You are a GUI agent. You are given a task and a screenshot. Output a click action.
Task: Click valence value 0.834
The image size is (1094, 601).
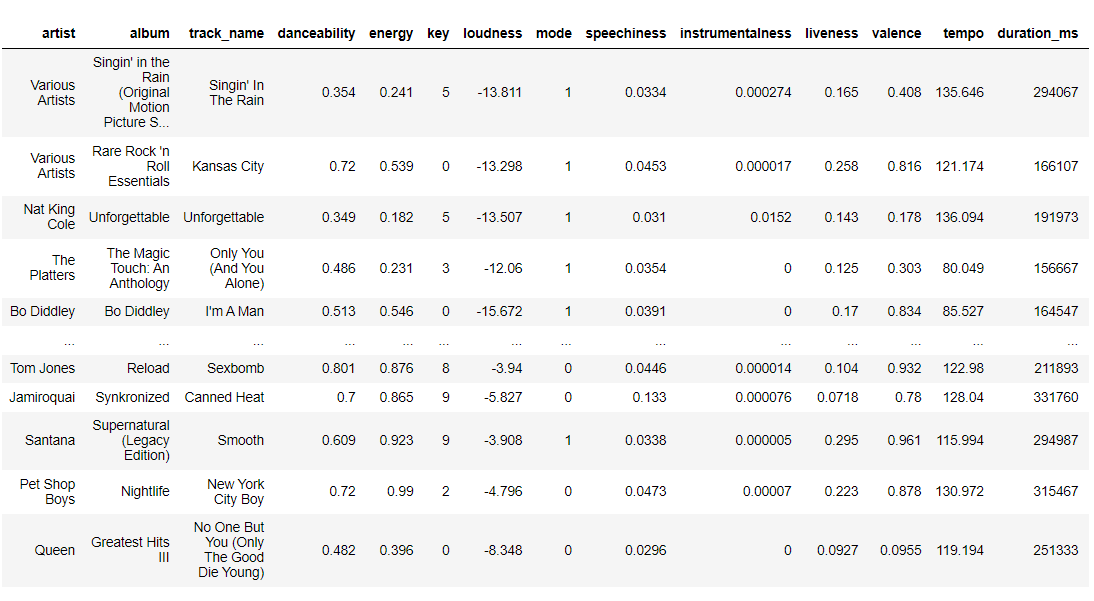click(904, 311)
